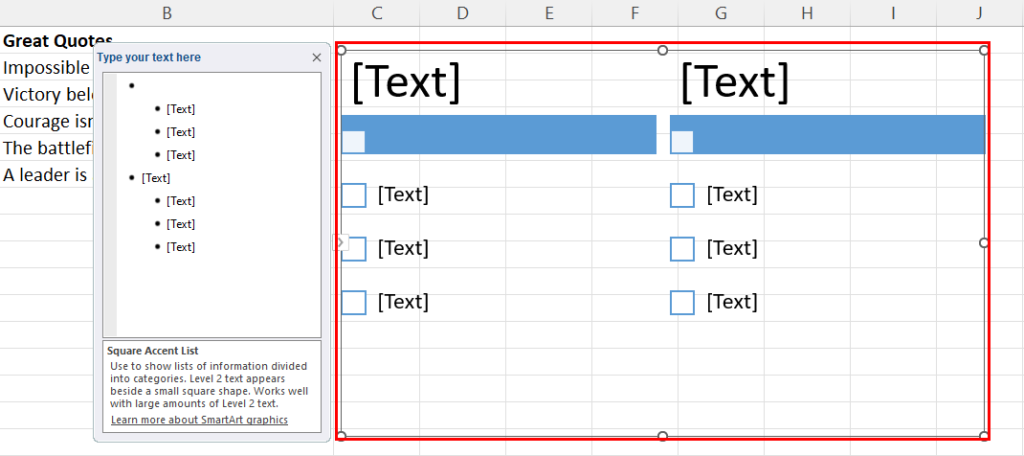The height and width of the screenshot is (456, 1024).
Task: Click the top-center sizing handle of SmartArt
Action: pyautogui.click(x=662, y=50)
